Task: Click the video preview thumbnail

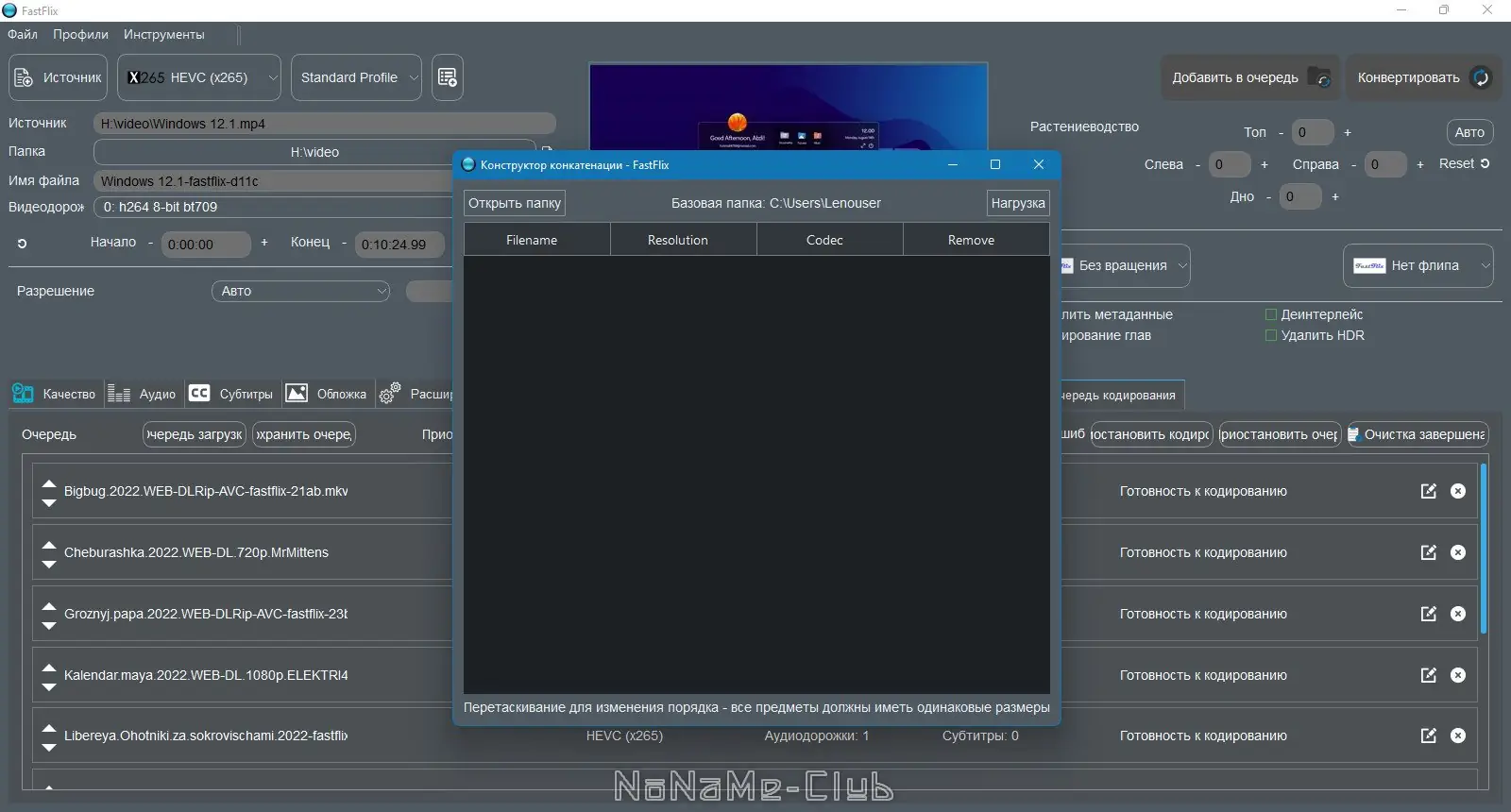Action: (x=789, y=107)
